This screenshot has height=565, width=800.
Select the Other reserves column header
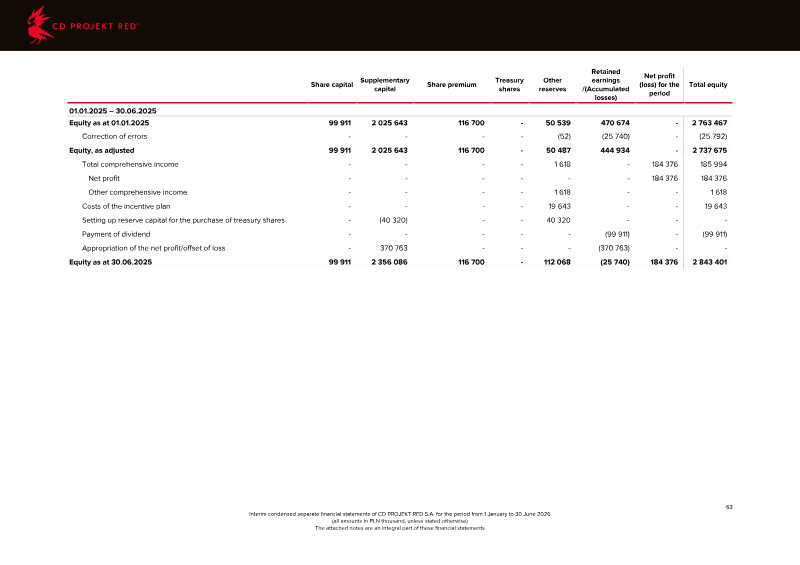click(552, 85)
